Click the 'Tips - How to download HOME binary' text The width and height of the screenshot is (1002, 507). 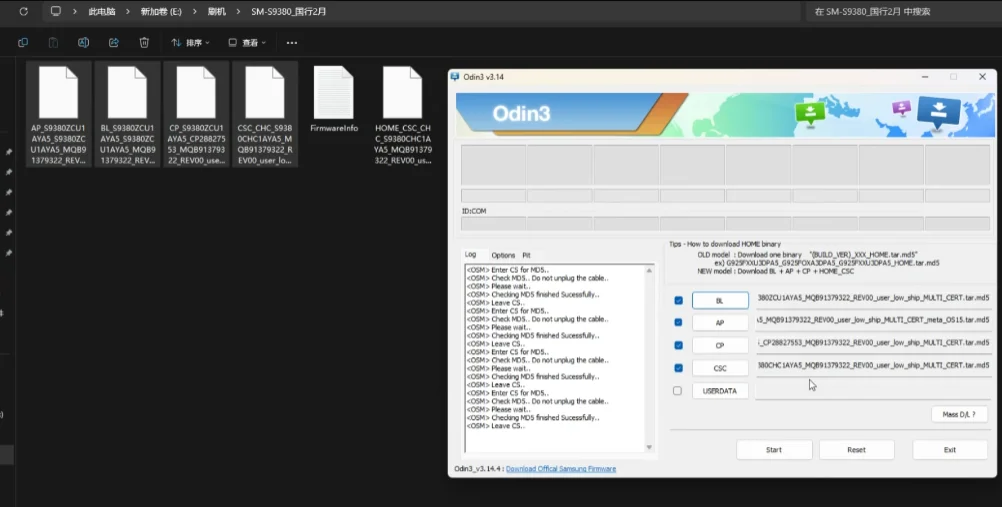tap(725, 244)
